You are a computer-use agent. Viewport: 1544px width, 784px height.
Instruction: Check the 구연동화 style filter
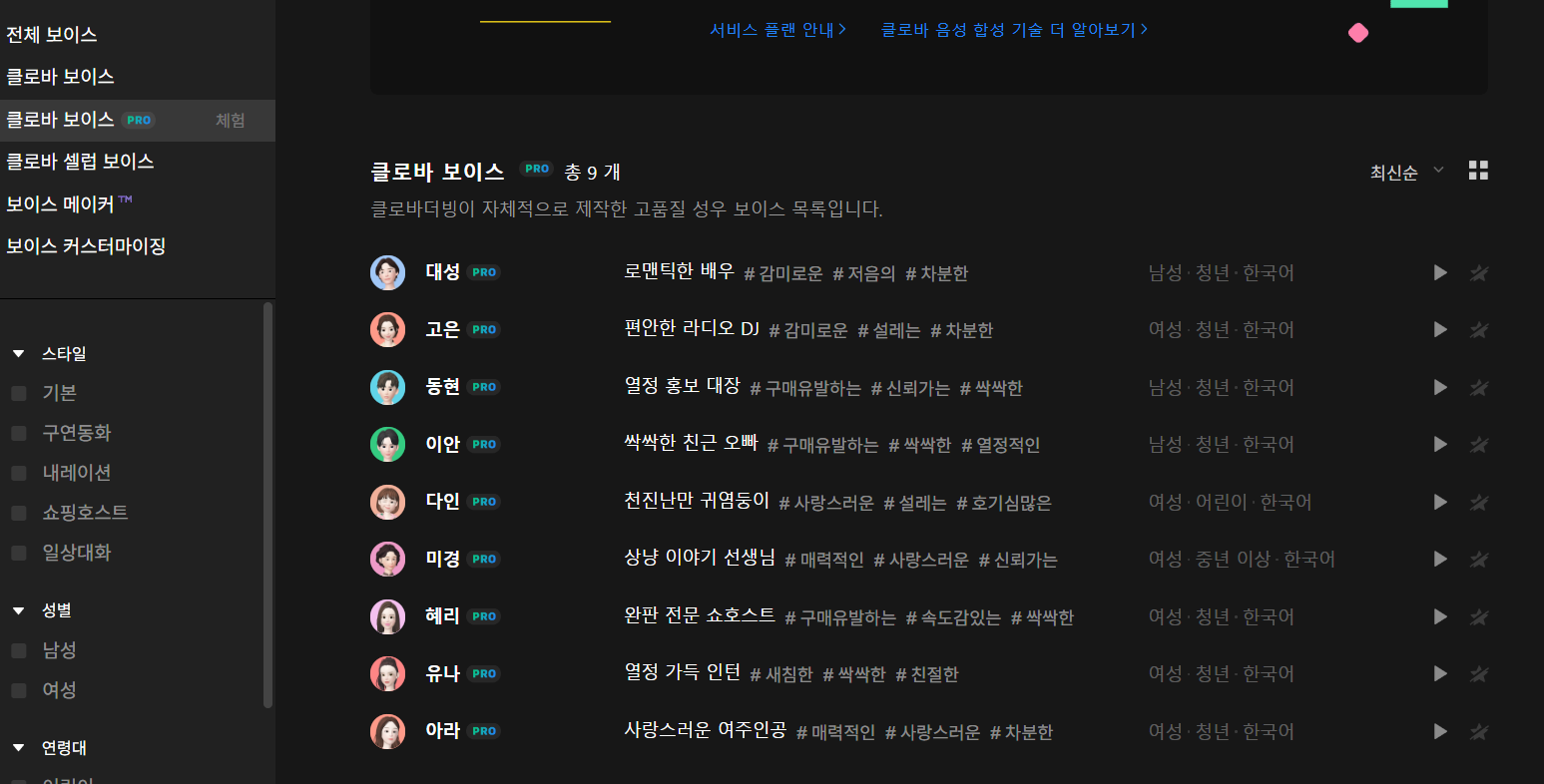pos(19,433)
